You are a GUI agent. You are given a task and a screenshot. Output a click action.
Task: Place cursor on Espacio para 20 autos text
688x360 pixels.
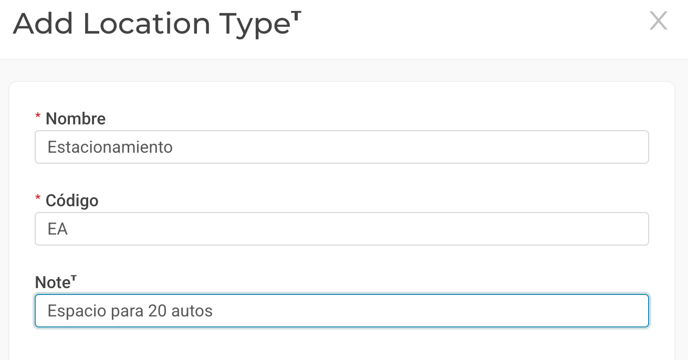click(130, 311)
